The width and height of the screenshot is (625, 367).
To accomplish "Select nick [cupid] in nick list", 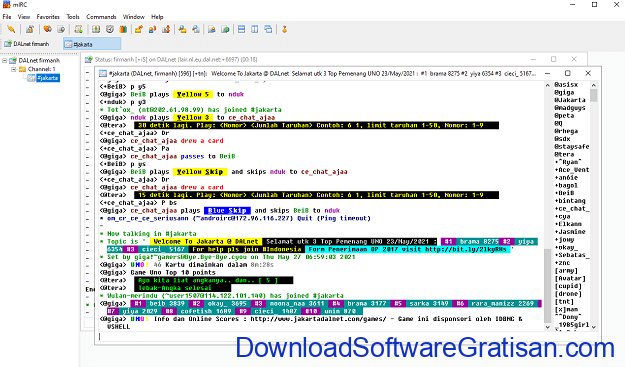I will click(568, 286).
